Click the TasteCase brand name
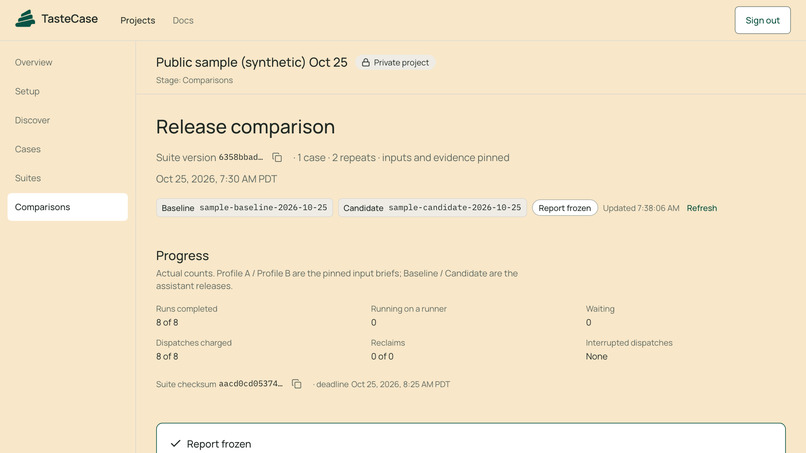Screen dimensions: 806x453 [x=69, y=19]
